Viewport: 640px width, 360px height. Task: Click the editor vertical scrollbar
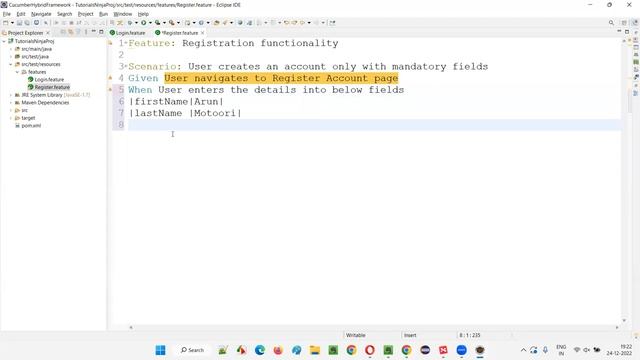coord(624,180)
